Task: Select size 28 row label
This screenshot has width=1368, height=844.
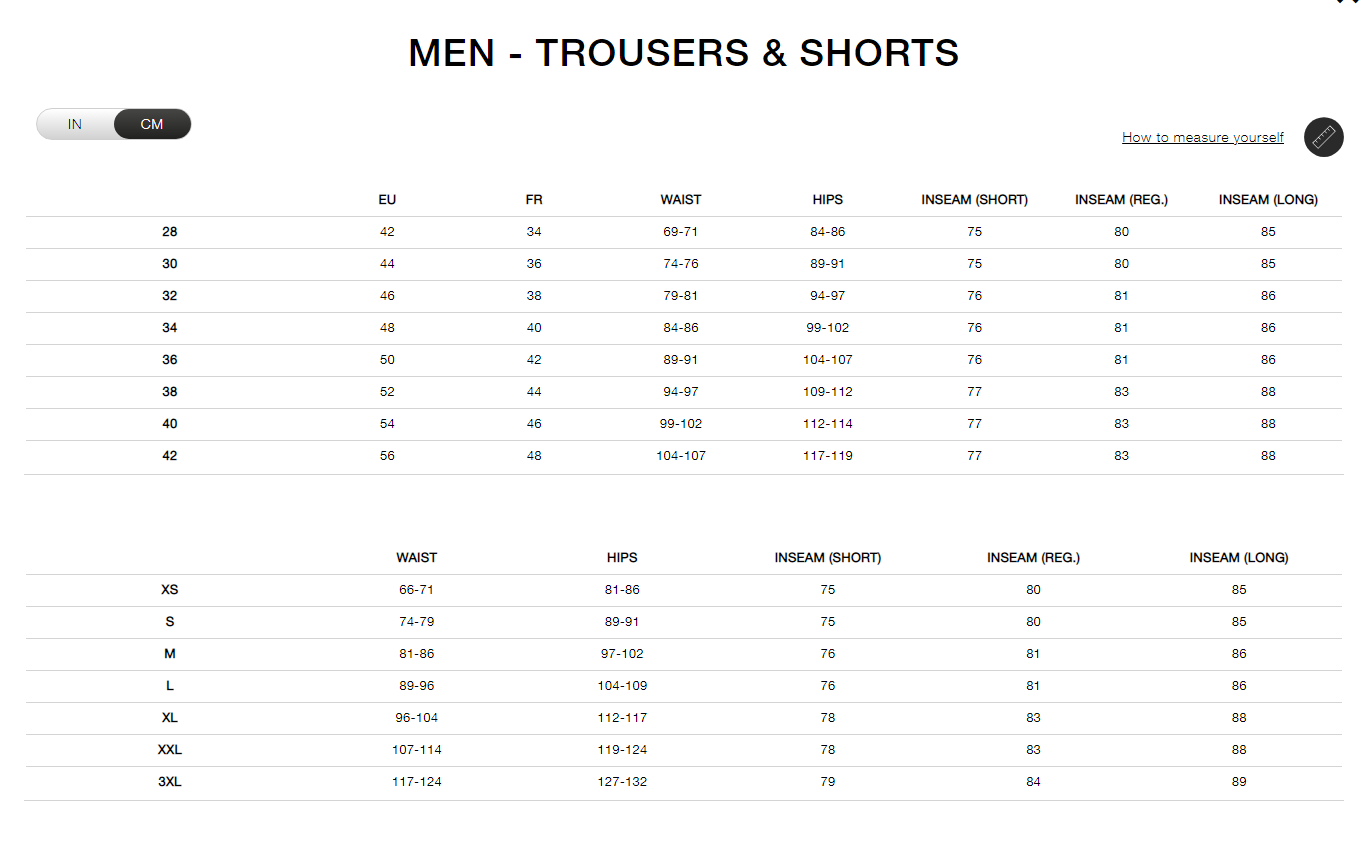Action: click(170, 232)
